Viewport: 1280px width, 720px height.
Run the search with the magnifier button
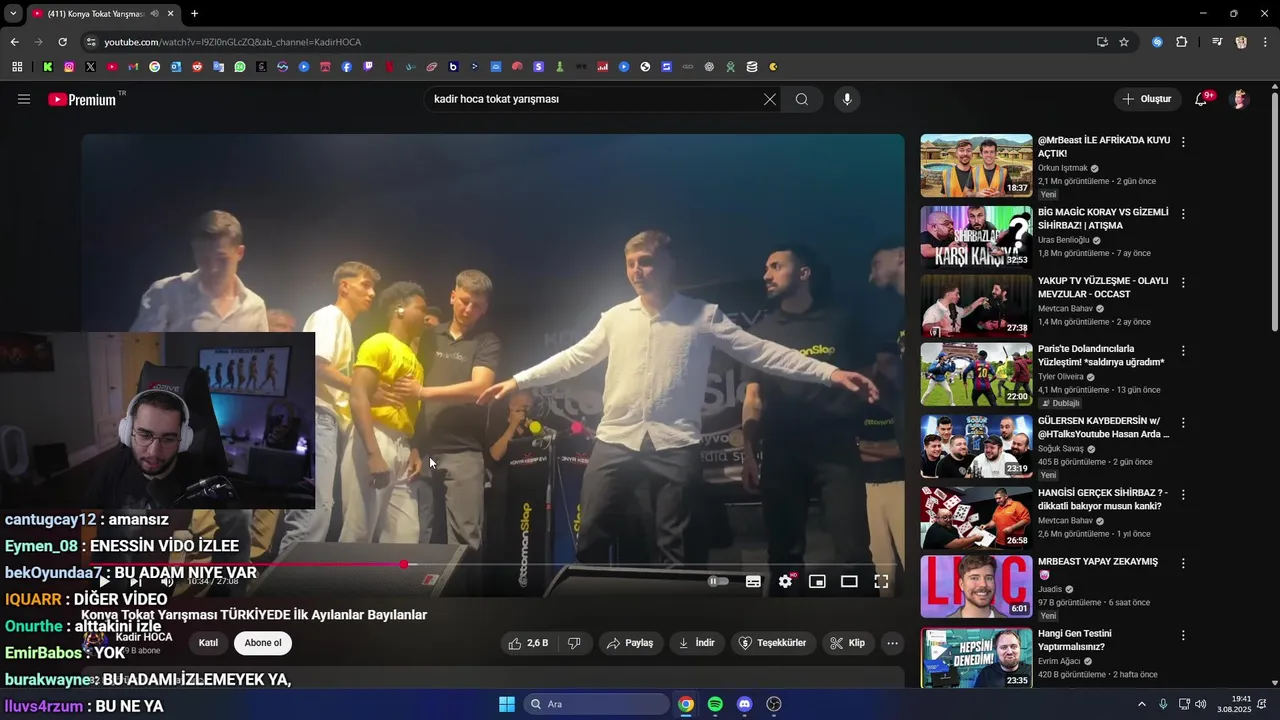click(802, 99)
